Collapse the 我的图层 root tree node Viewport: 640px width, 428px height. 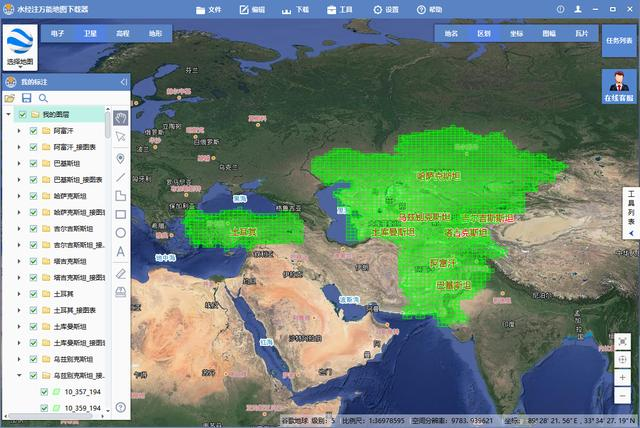pyautogui.click(x=8, y=115)
